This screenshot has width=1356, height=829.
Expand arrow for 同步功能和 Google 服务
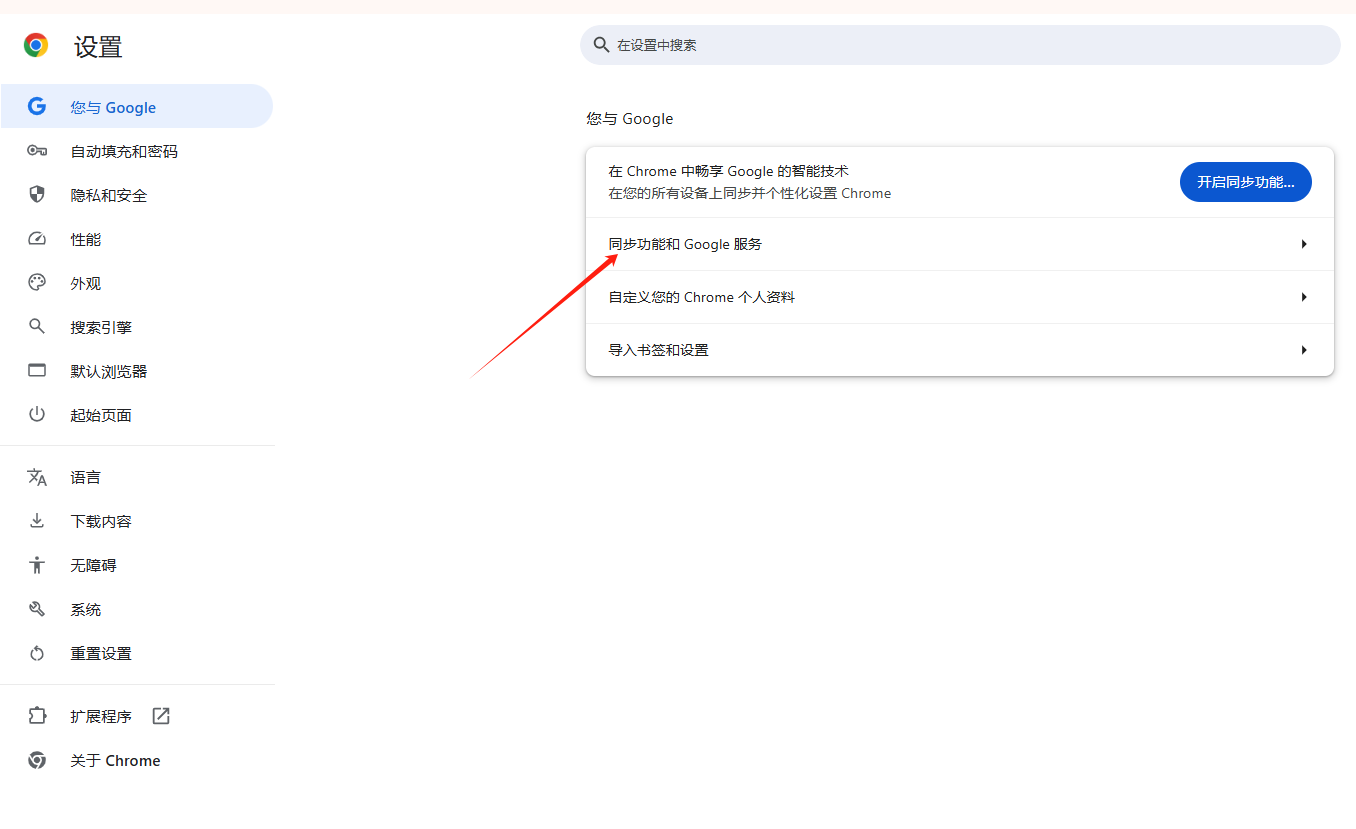(1304, 244)
